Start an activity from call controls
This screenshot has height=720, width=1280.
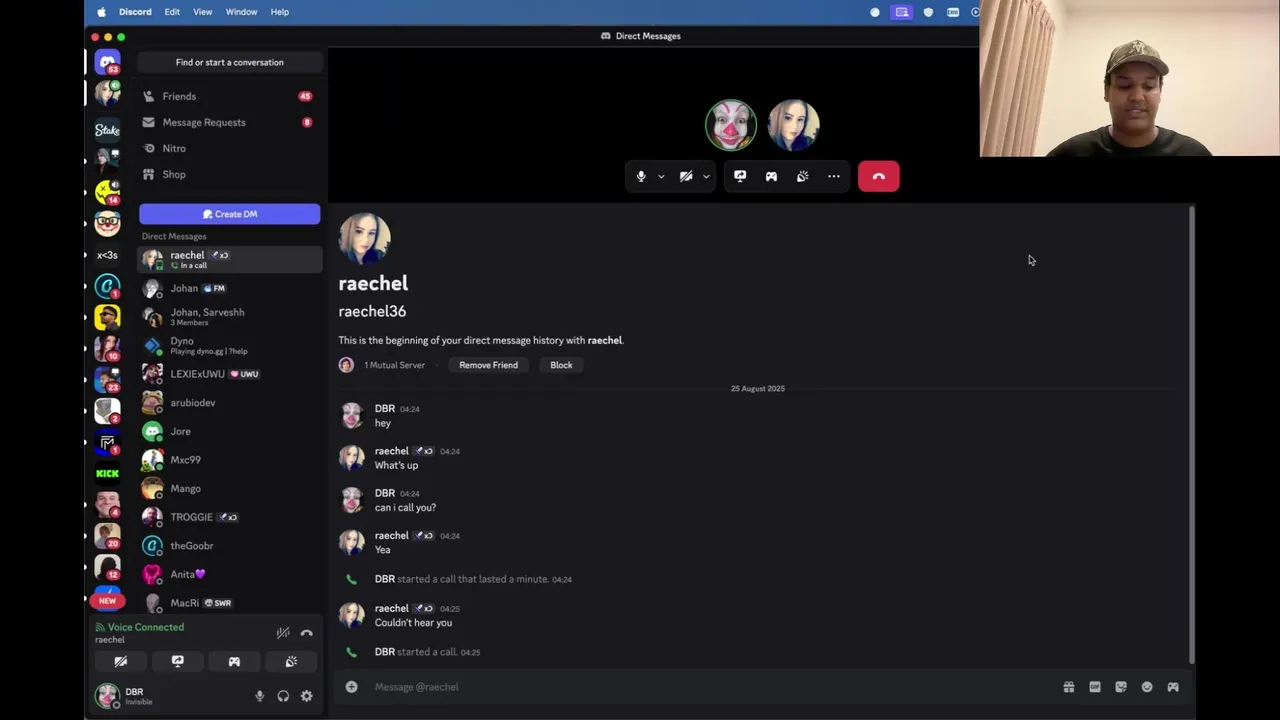click(771, 176)
